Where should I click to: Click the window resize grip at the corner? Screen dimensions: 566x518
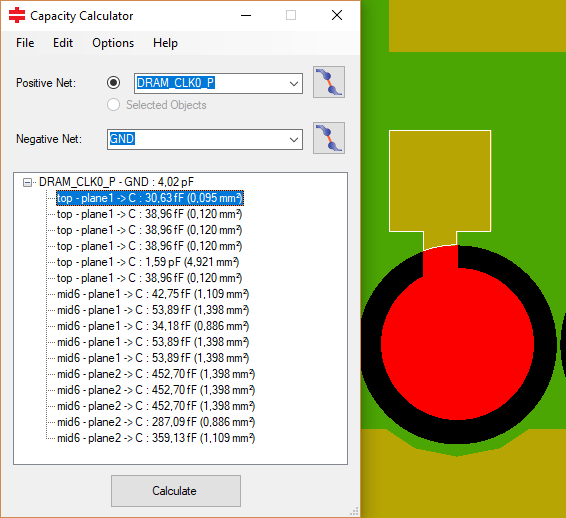[354, 511]
